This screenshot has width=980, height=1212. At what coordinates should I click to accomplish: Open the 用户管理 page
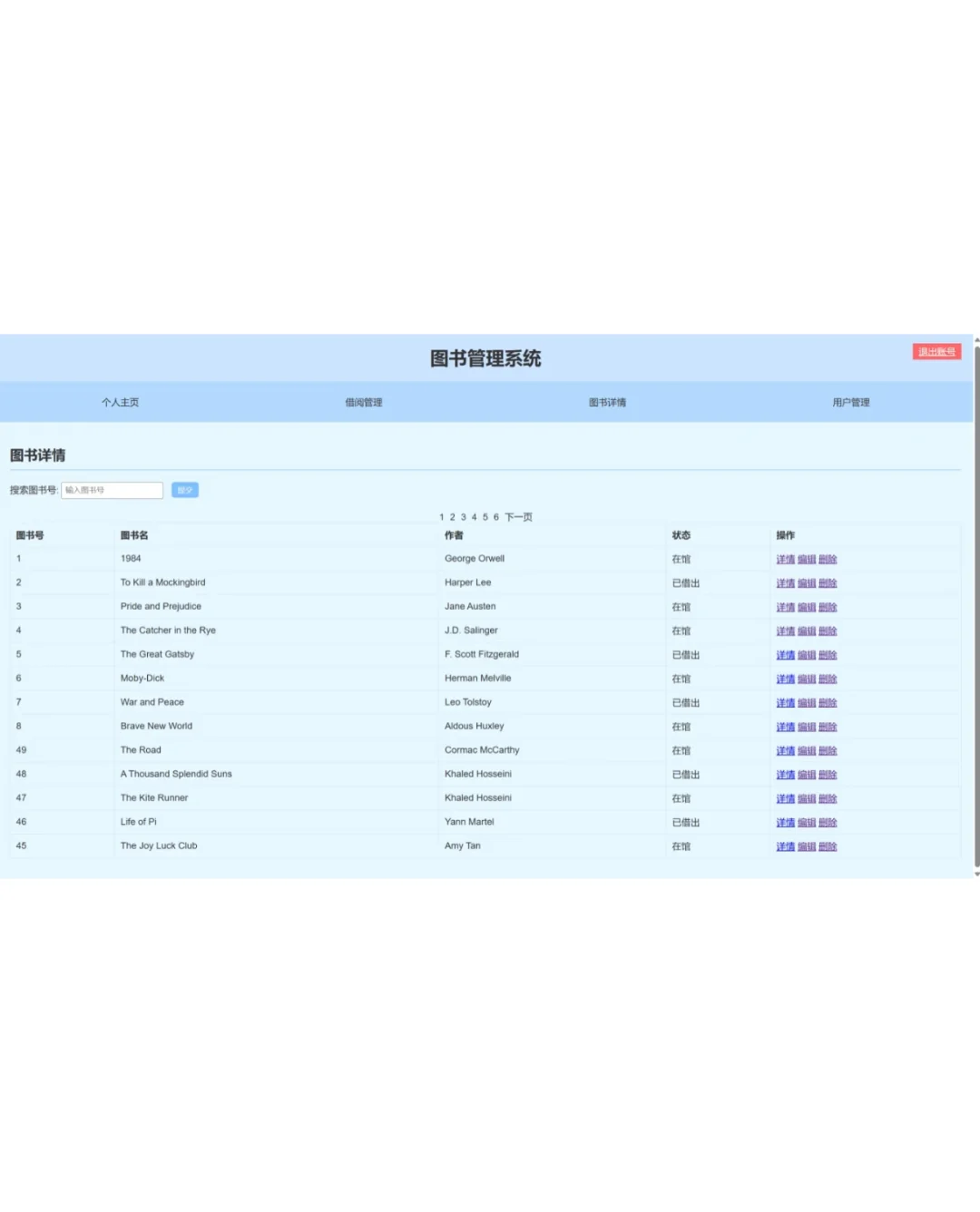pyautogui.click(x=849, y=402)
